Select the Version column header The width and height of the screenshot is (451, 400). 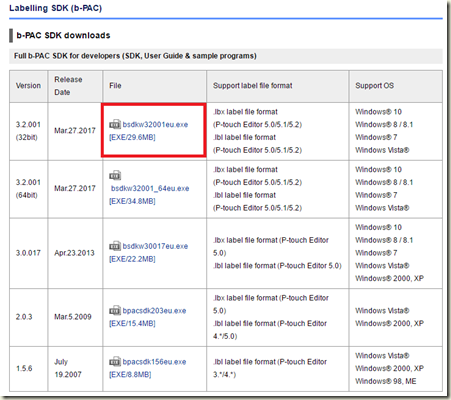pyautogui.click(x=28, y=86)
